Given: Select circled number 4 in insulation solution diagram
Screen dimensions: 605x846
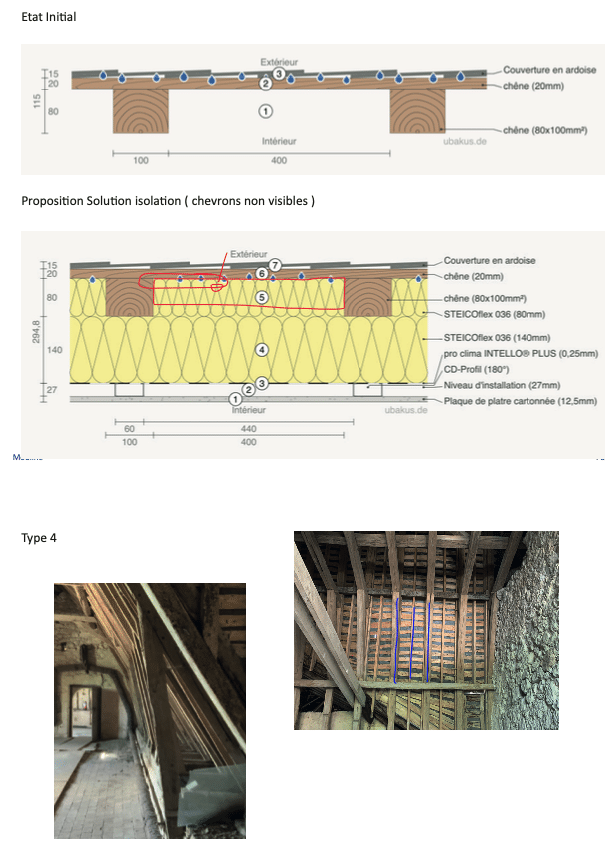Looking at the screenshot, I should point(261,350).
